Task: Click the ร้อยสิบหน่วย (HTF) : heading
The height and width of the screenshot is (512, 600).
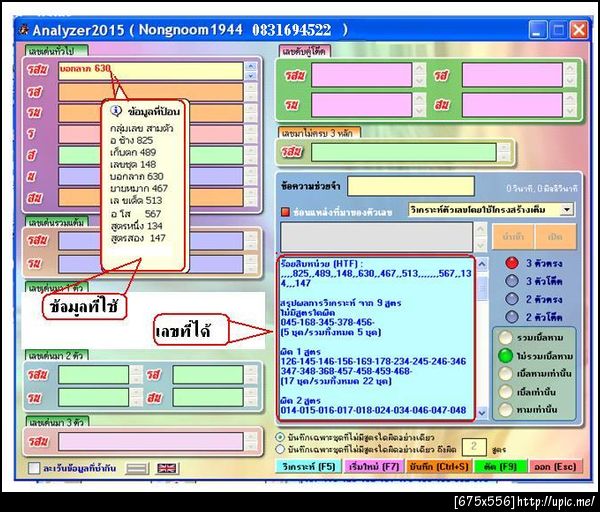Action: (322, 264)
